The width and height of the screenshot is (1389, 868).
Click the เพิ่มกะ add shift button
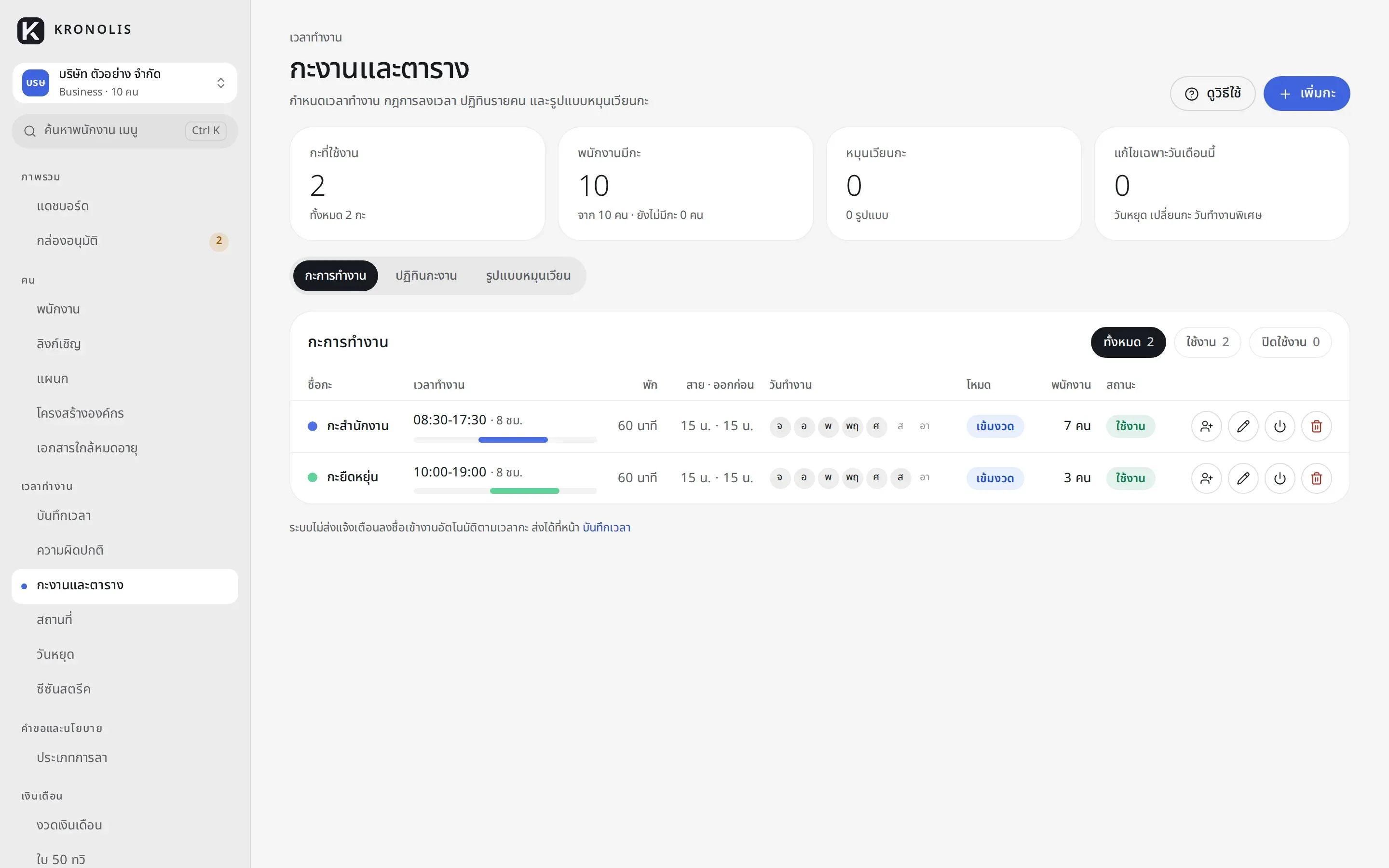pos(1307,94)
